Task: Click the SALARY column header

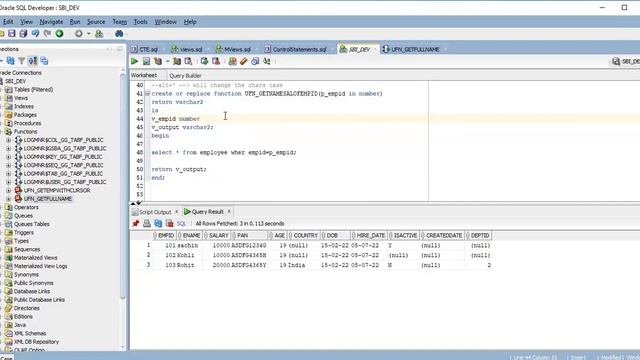Action: point(217,236)
